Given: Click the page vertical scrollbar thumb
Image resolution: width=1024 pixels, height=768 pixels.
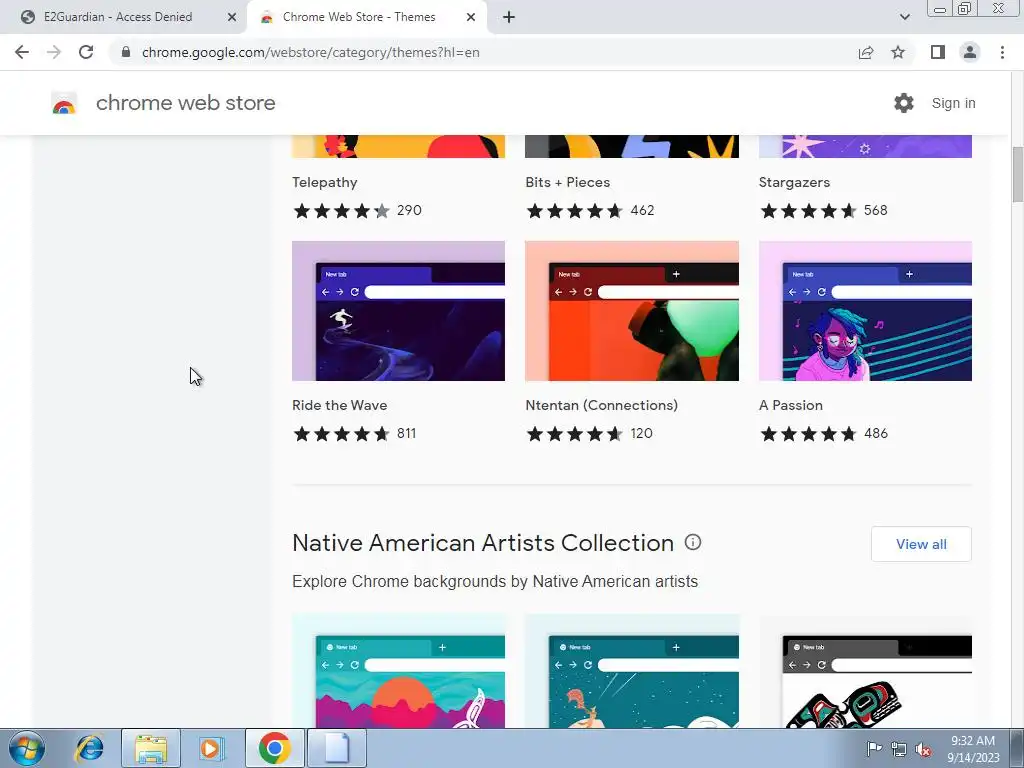Looking at the screenshot, I should [x=1017, y=174].
